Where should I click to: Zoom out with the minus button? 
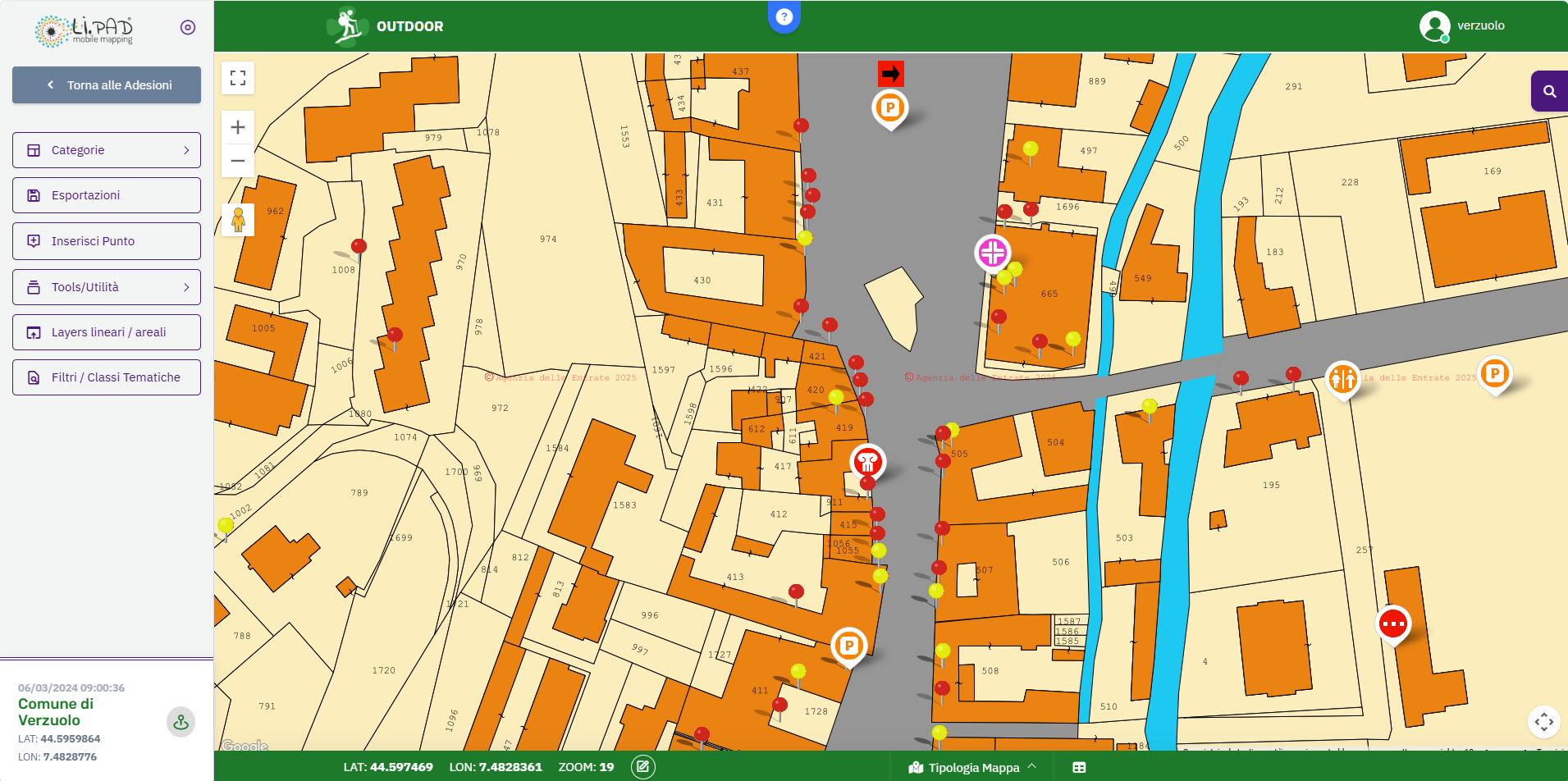[238, 161]
